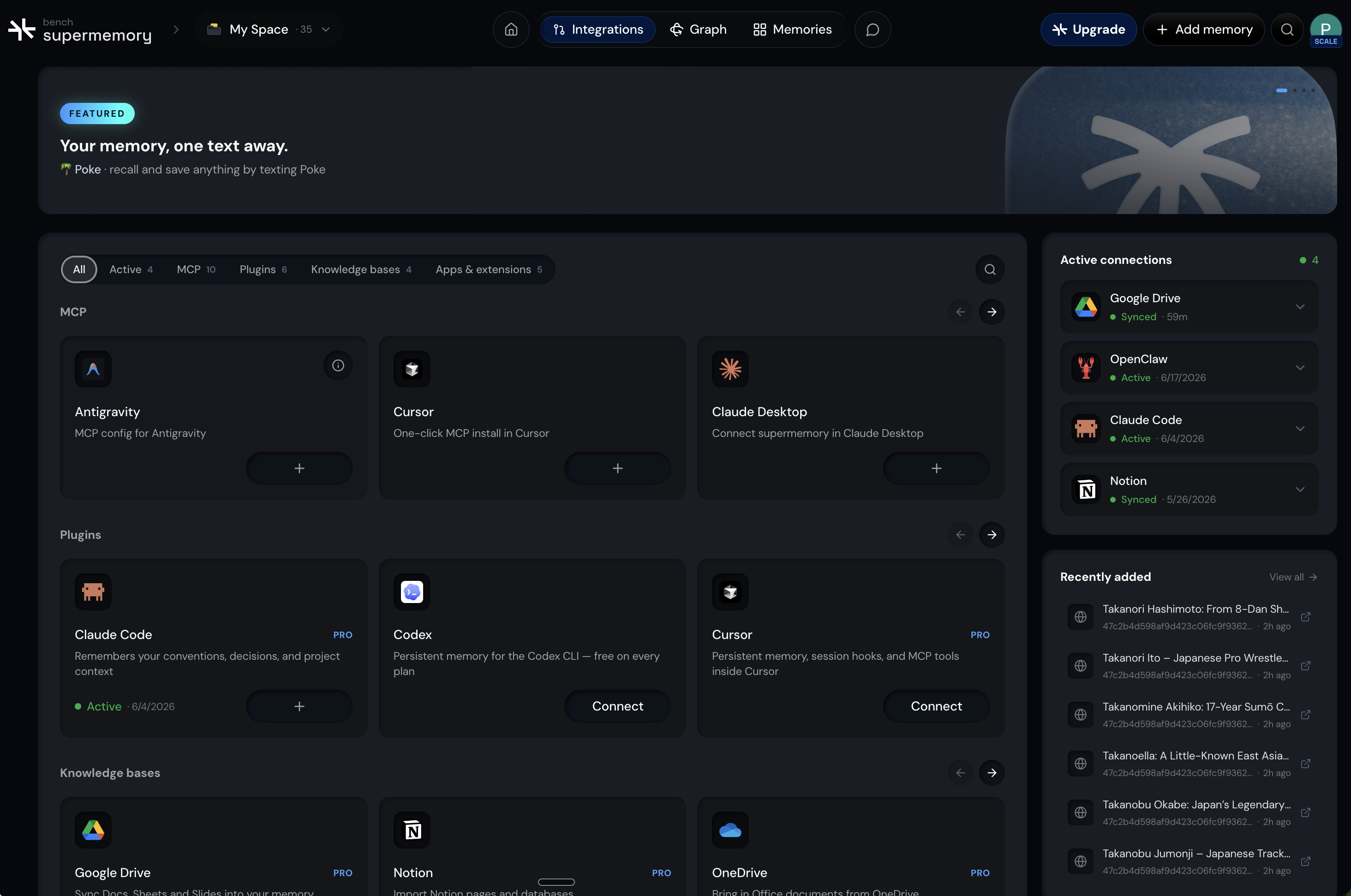Filter by Active integrations

131,269
